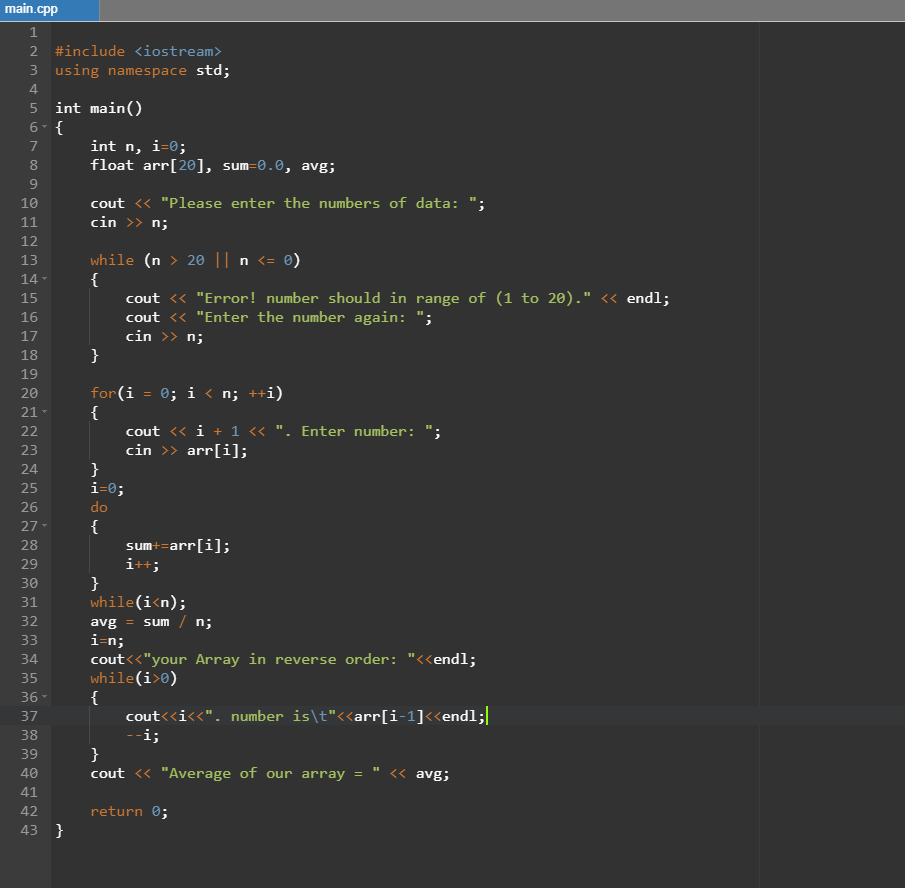Click the closing brace on line 43
This screenshot has height=888, width=905.
coord(58,830)
